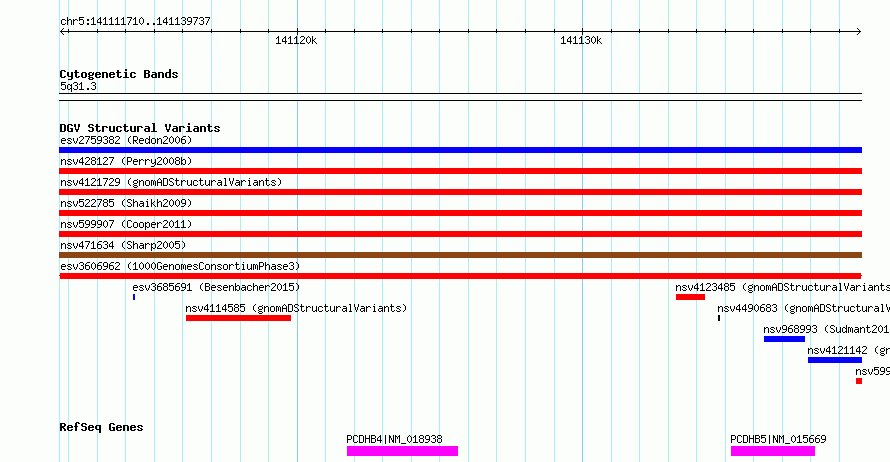Click the 5q31.3 band label

tap(78, 86)
